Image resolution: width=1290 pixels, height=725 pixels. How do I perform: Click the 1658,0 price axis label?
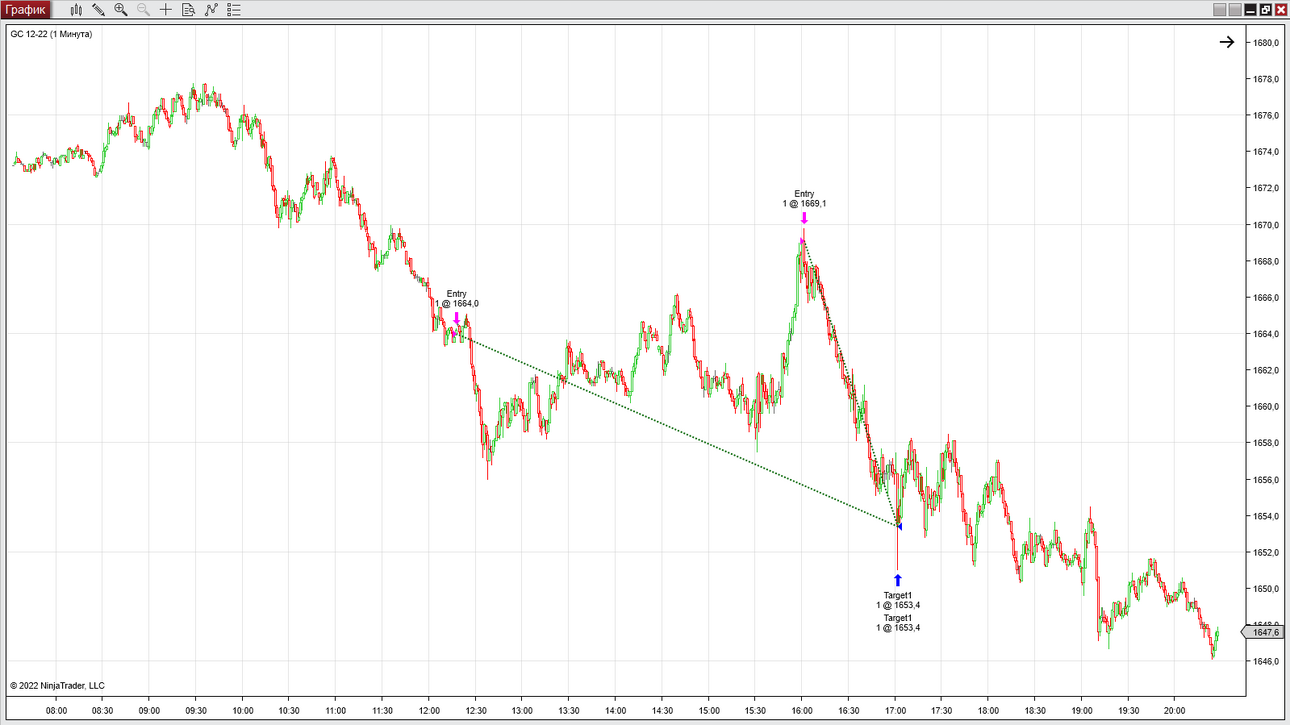[1266, 443]
